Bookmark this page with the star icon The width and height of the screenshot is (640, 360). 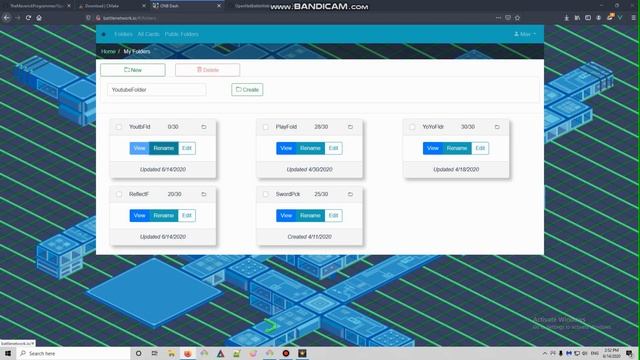tap(518, 18)
